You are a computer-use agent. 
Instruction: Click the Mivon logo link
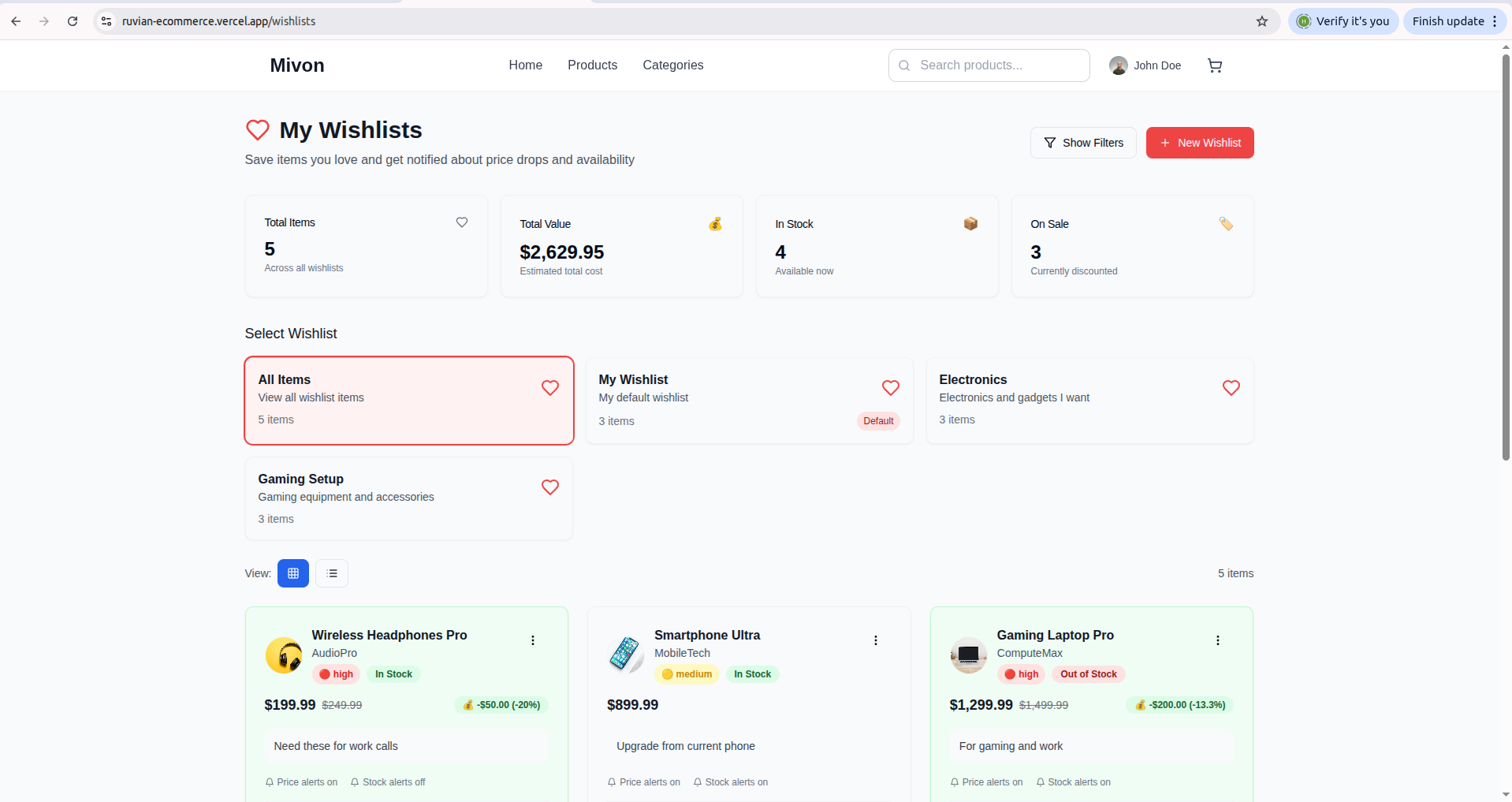(297, 65)
